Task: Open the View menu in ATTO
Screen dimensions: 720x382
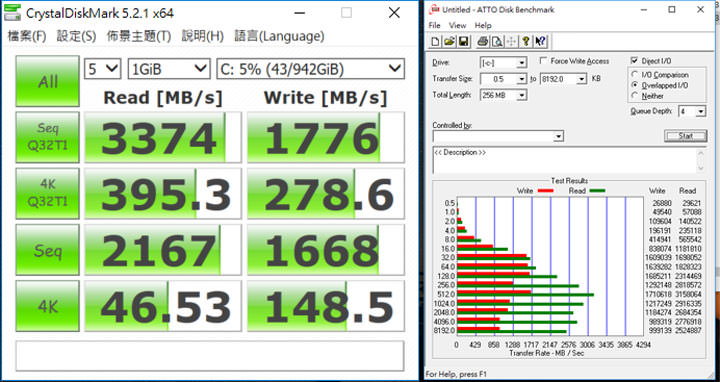Action: click(457, 25)
